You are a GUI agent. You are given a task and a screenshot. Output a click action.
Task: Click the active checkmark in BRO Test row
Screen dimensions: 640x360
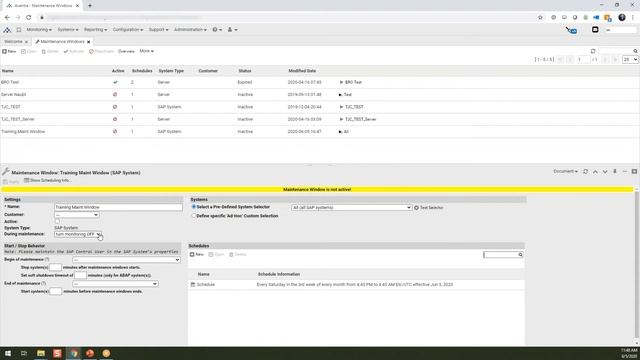pyautogui.click(x=115, y=82)
